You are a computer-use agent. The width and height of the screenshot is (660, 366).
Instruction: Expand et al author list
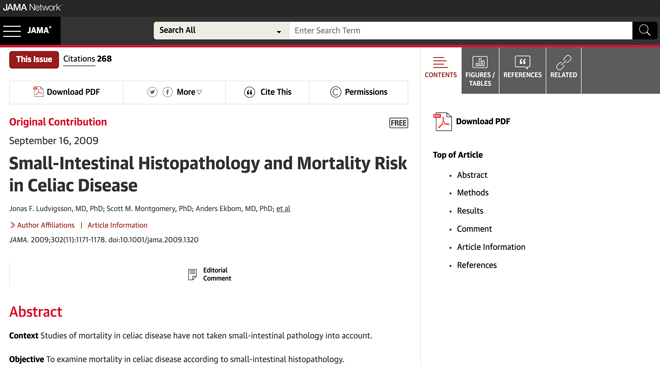[x=283, y=209]
